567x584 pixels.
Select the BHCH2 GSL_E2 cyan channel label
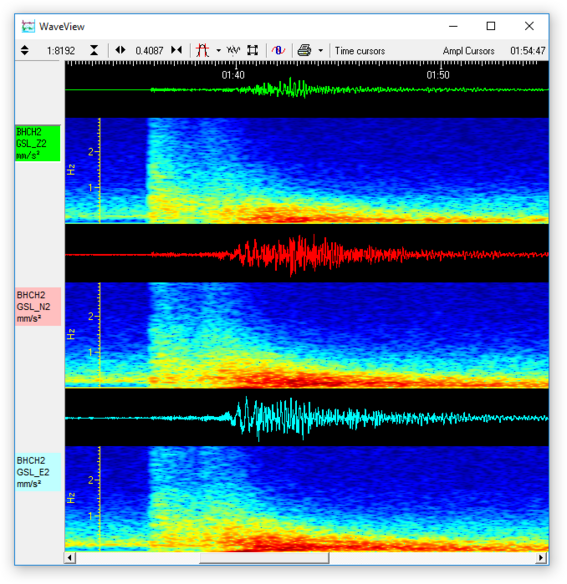(38, 472)
